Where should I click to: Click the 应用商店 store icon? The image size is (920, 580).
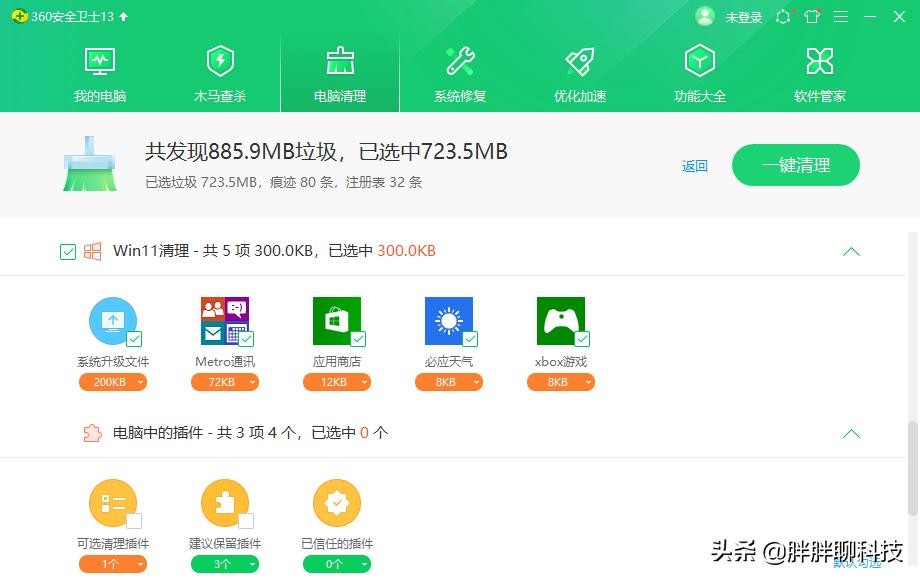coord(337,320)
